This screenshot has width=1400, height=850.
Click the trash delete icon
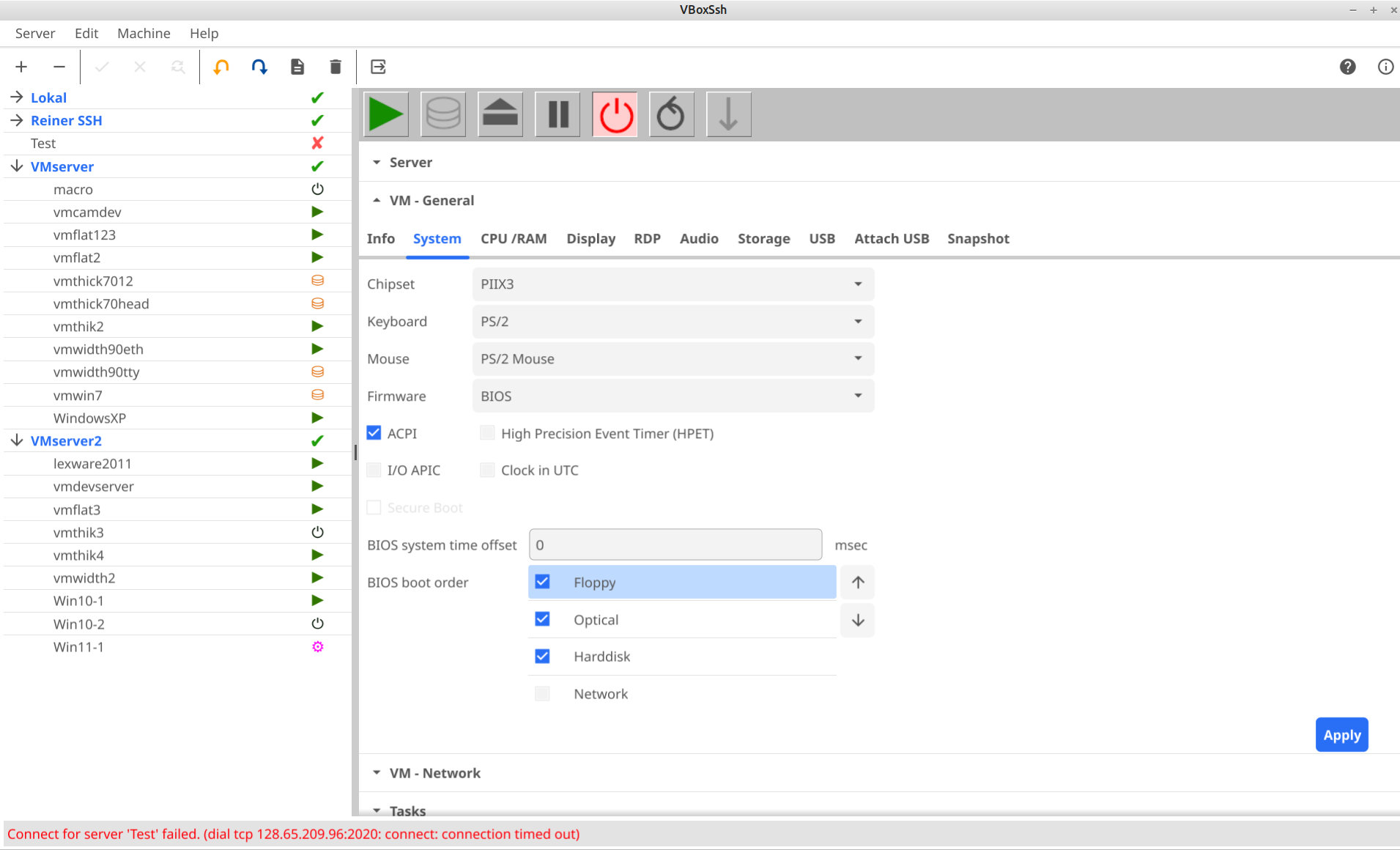pyautogui.click(x=336, y=67)
